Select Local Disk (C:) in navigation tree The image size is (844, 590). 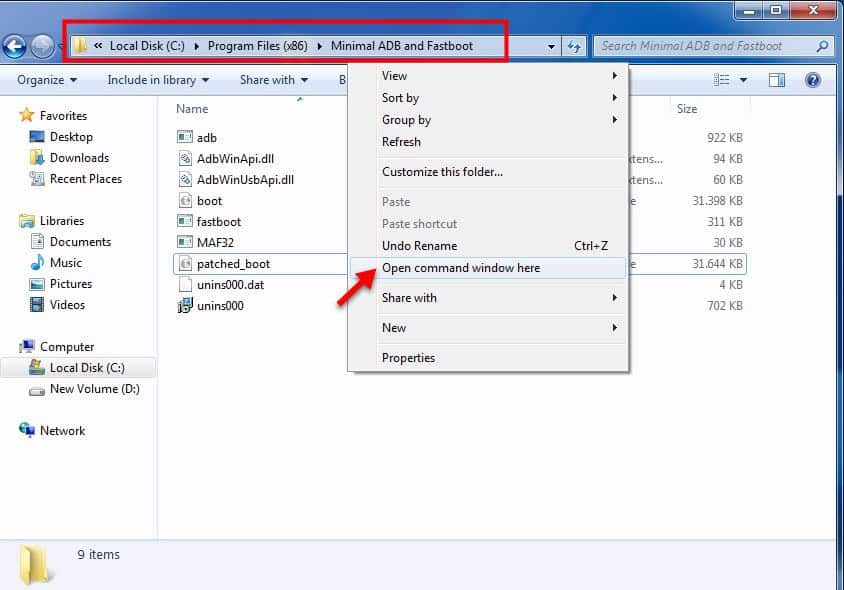[87, 368]
